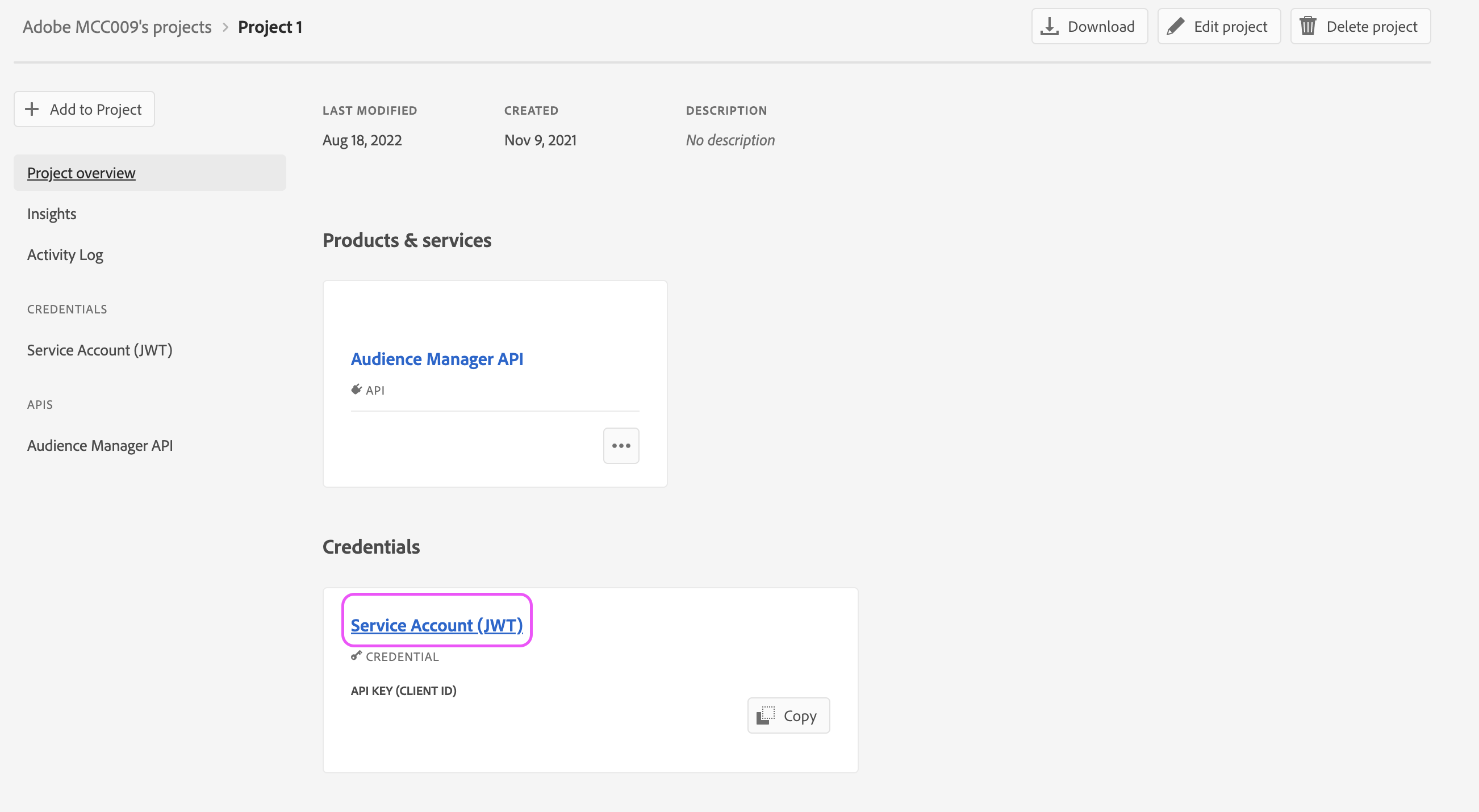Click the Download arrow icon
Screen dimensions: 1479x812
(x=1050, y=26)
